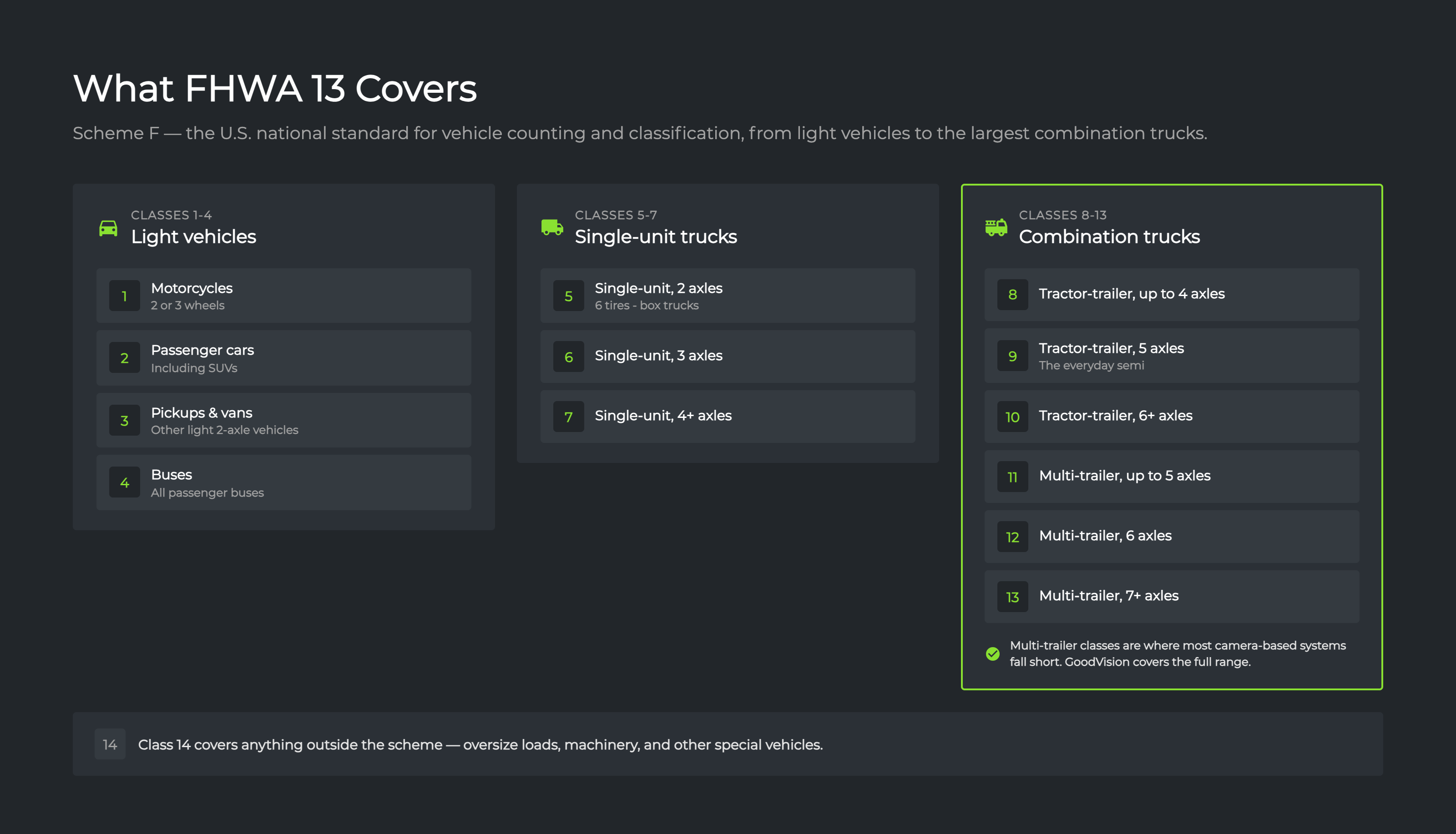Click the gray 14 class badge
The height and width of the screenshot is (834, 1456).
(110, 744)
